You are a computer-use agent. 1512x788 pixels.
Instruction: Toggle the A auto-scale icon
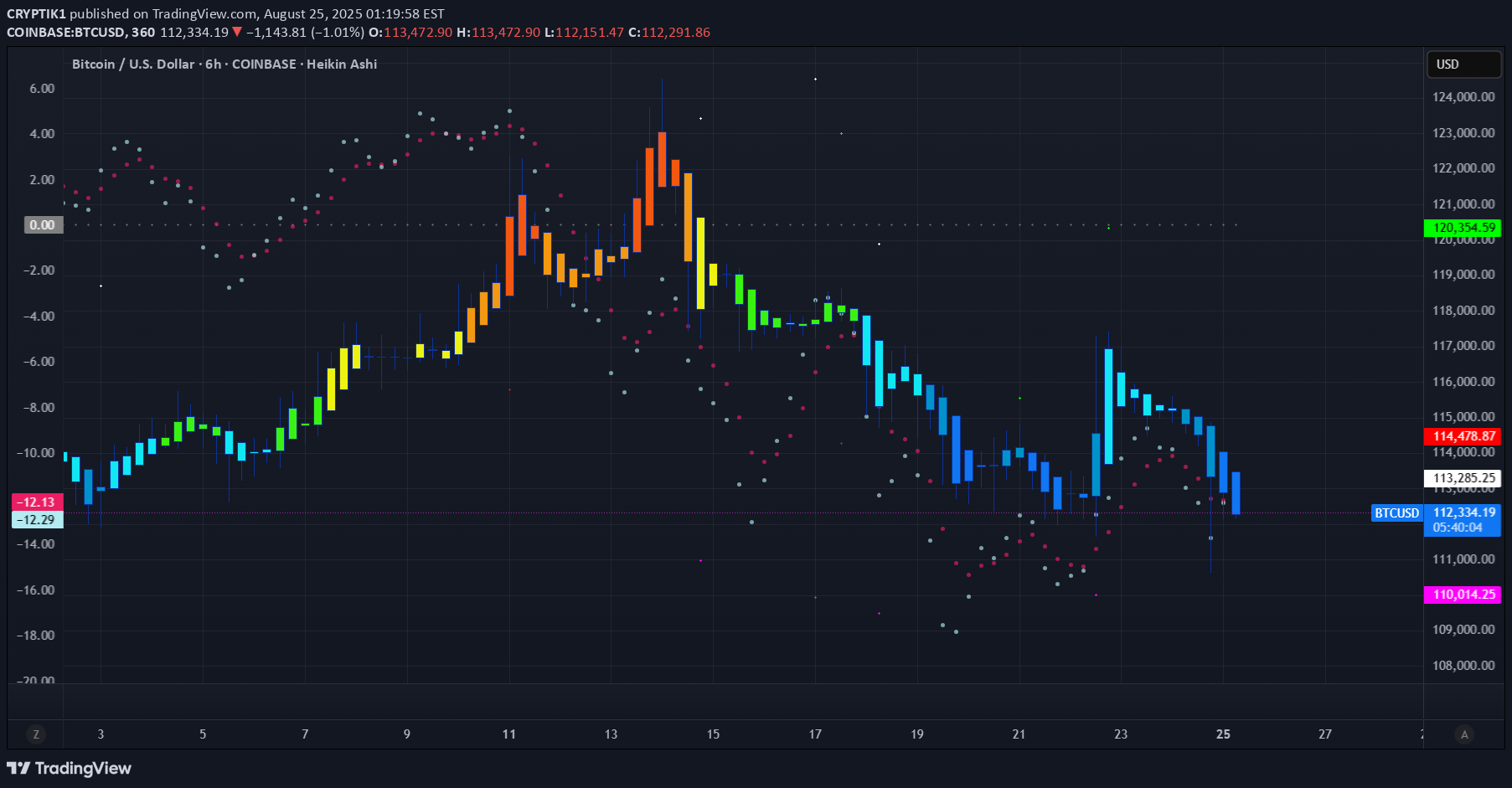point(1464,734)
